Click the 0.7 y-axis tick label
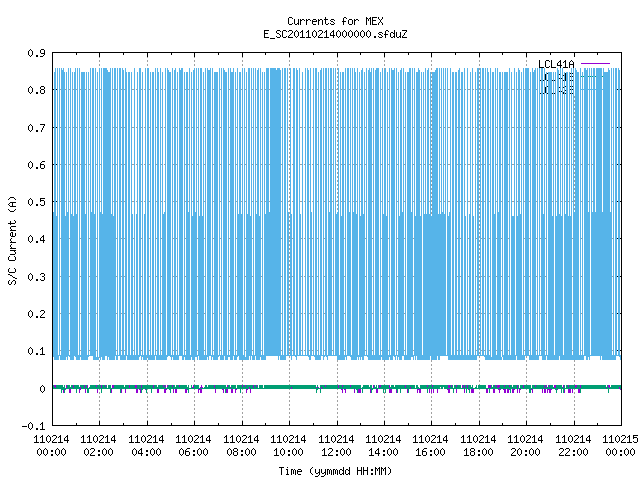Image resolution: width=640 pixels, height=480 pixels. (x=36, y=128)
